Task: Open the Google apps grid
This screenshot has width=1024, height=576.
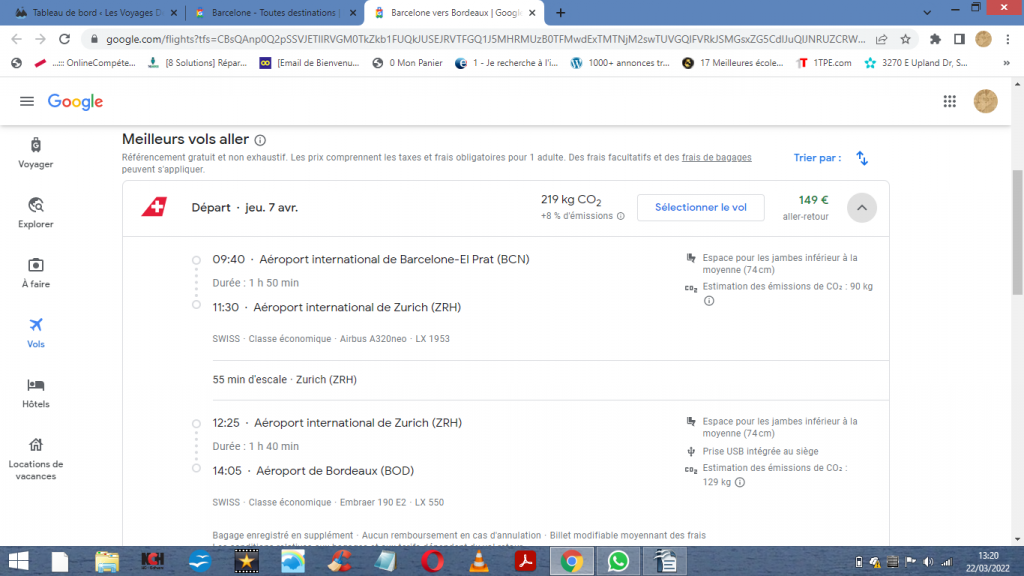Action: [950, 101]
